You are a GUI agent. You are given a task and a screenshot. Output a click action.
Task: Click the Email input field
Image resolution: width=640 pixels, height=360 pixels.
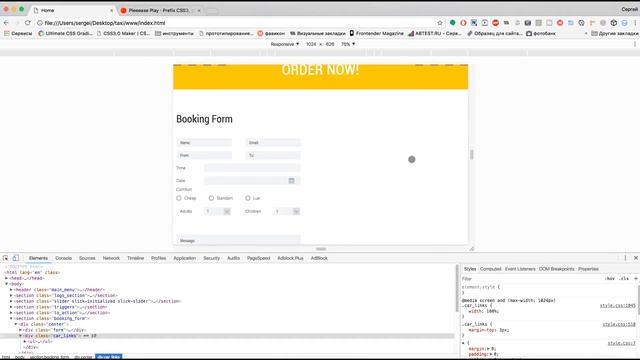pyautogui.click(x=273, y=142)
